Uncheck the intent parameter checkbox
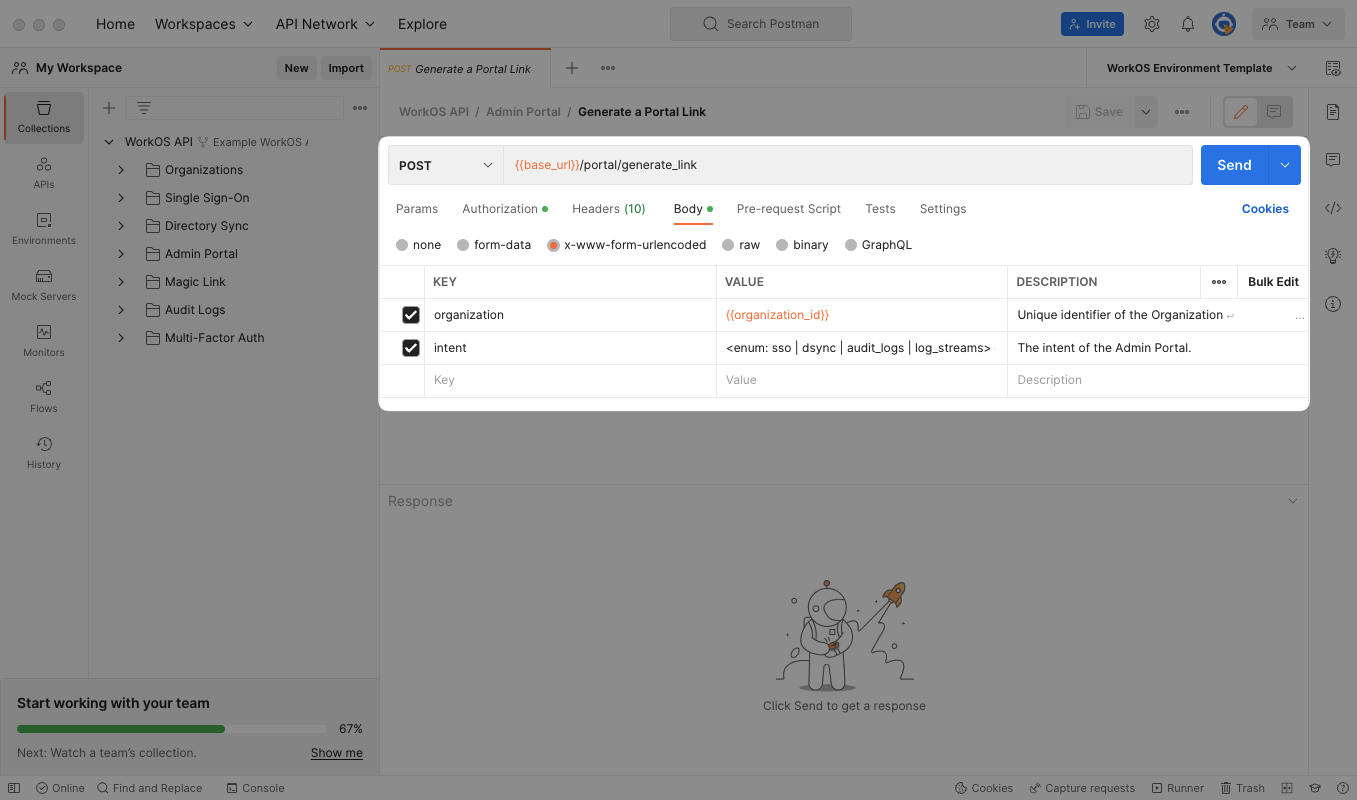Image resolution: width=1357 pixels, height=800 pixels. tap(411, 348)
